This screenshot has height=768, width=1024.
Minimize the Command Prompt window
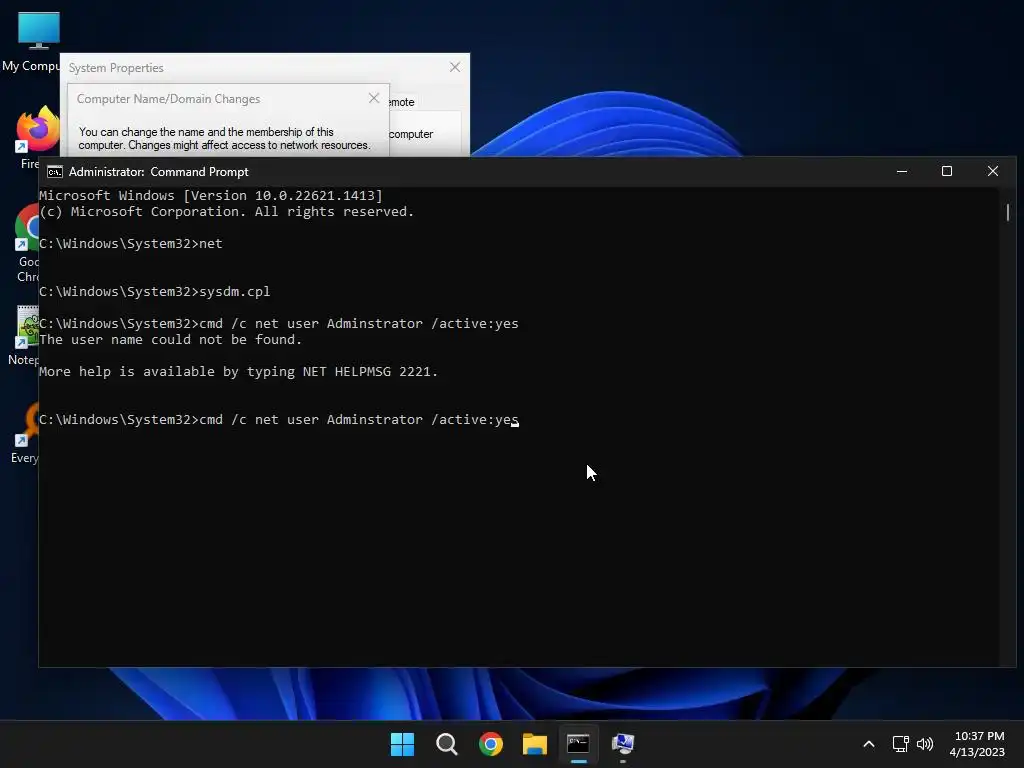coord(902,171)
